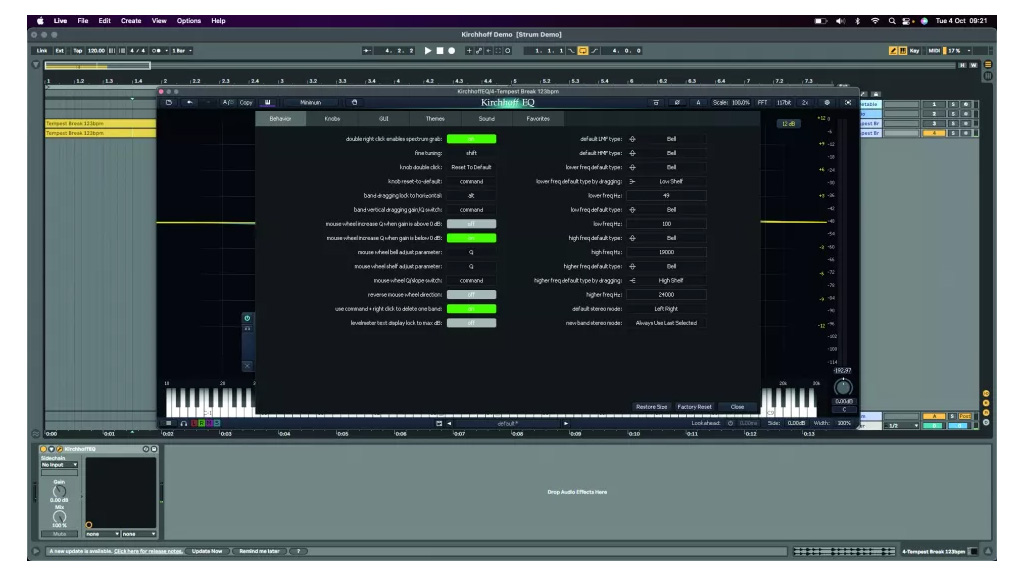Click the Kirchhoff EQ output gain knob
Image resolution: width=1024 pixels, height=576 pixels.
843,387
